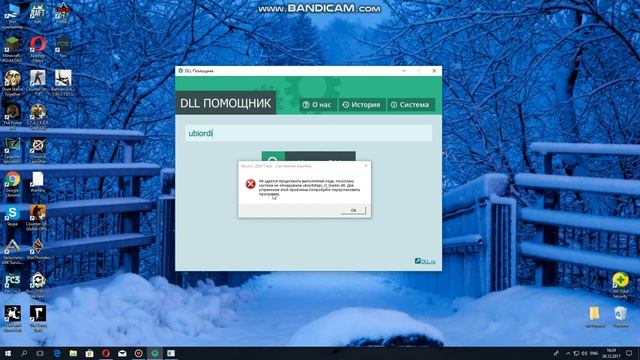Launch WarThunder desktop shortcut
Image resolution: width=640 pixels, height=360 pixels.
tap(38, 250)
